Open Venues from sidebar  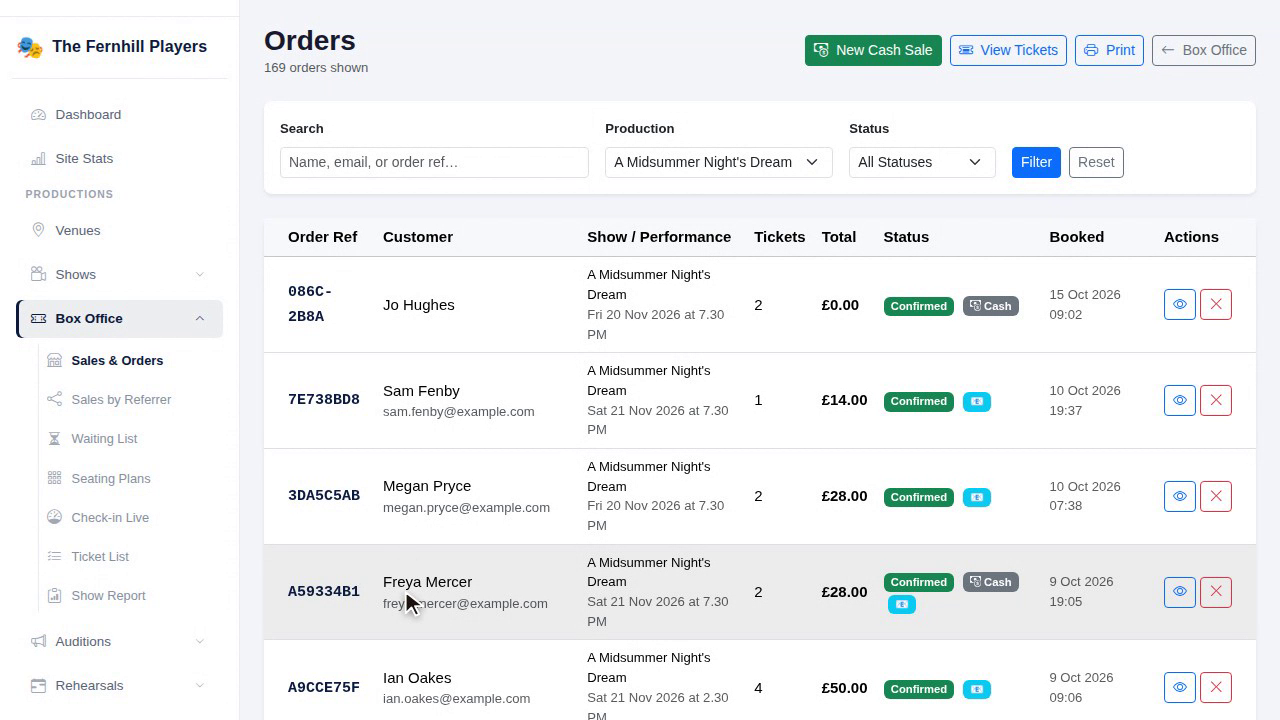[x=119, y=230]
